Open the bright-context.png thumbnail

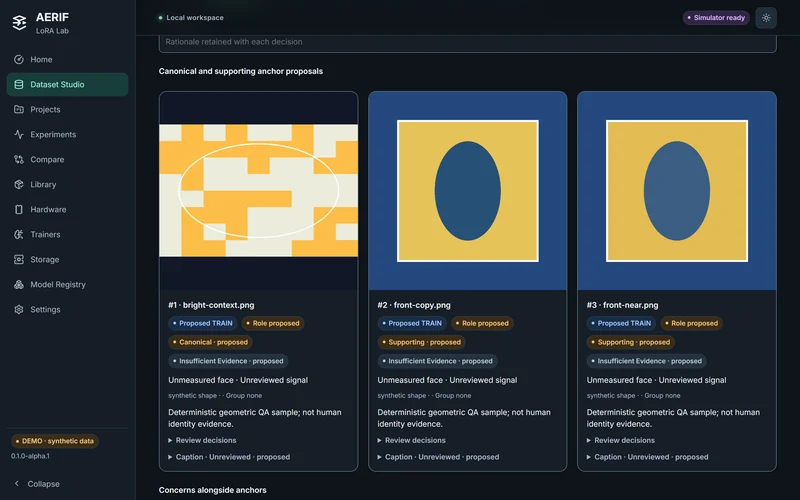point(259,190)
